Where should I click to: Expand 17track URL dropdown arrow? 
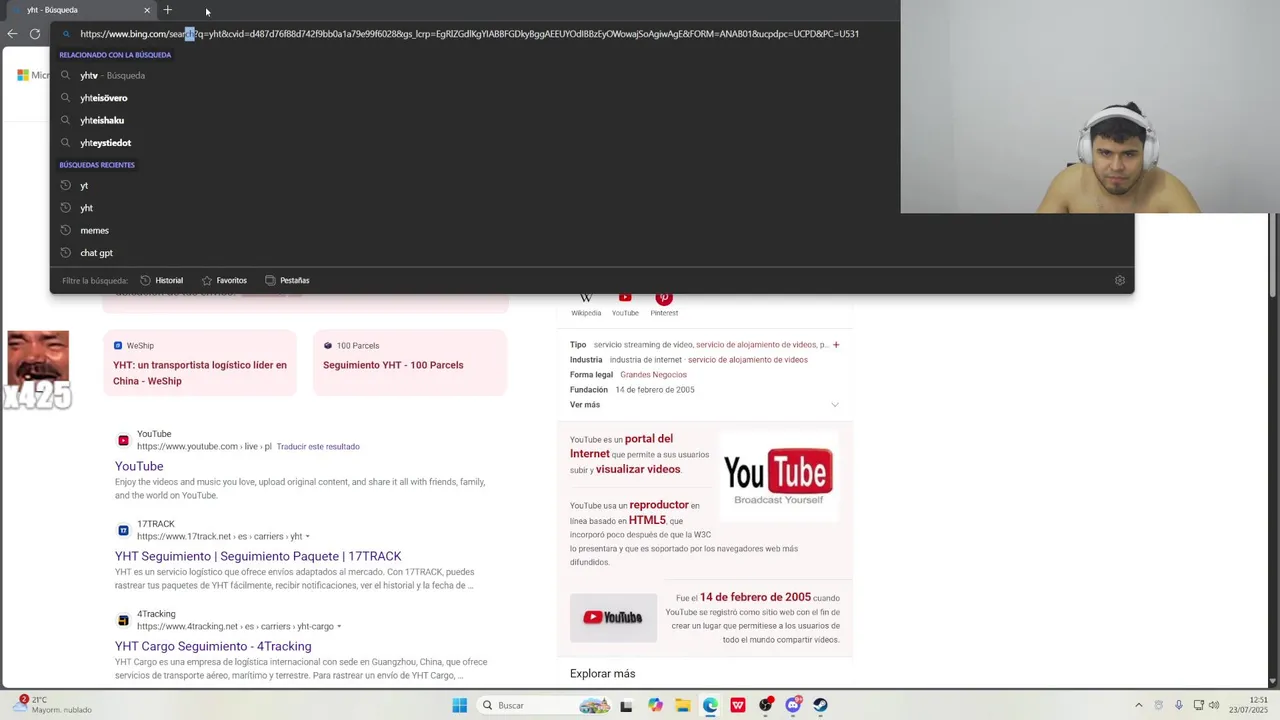(307, 537)
